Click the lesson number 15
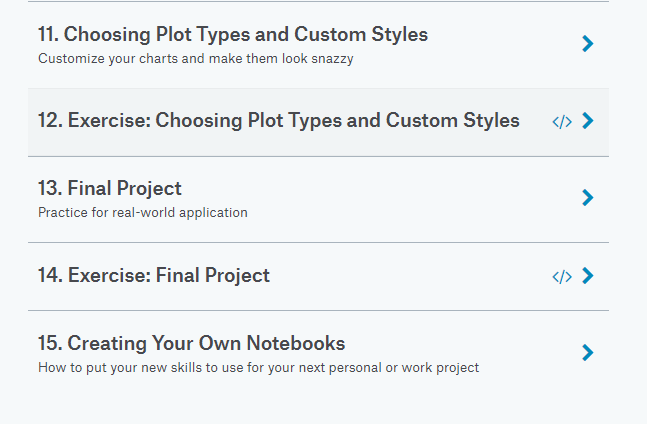Image resolution: width=647 pixels, height=424 pixels. [x=49, y=344]
